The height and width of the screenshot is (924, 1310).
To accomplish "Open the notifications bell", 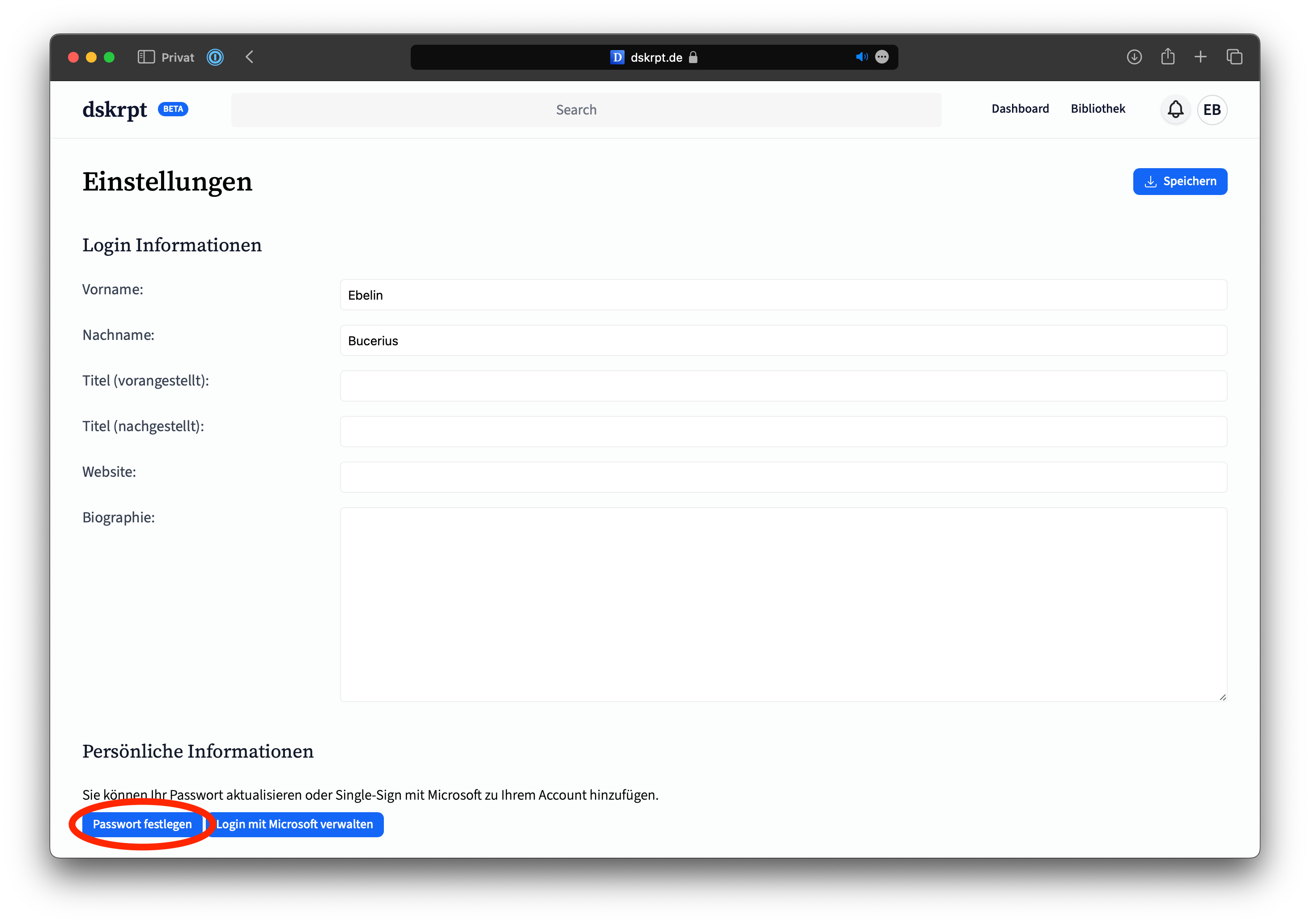I will [x=1175, y=110].
